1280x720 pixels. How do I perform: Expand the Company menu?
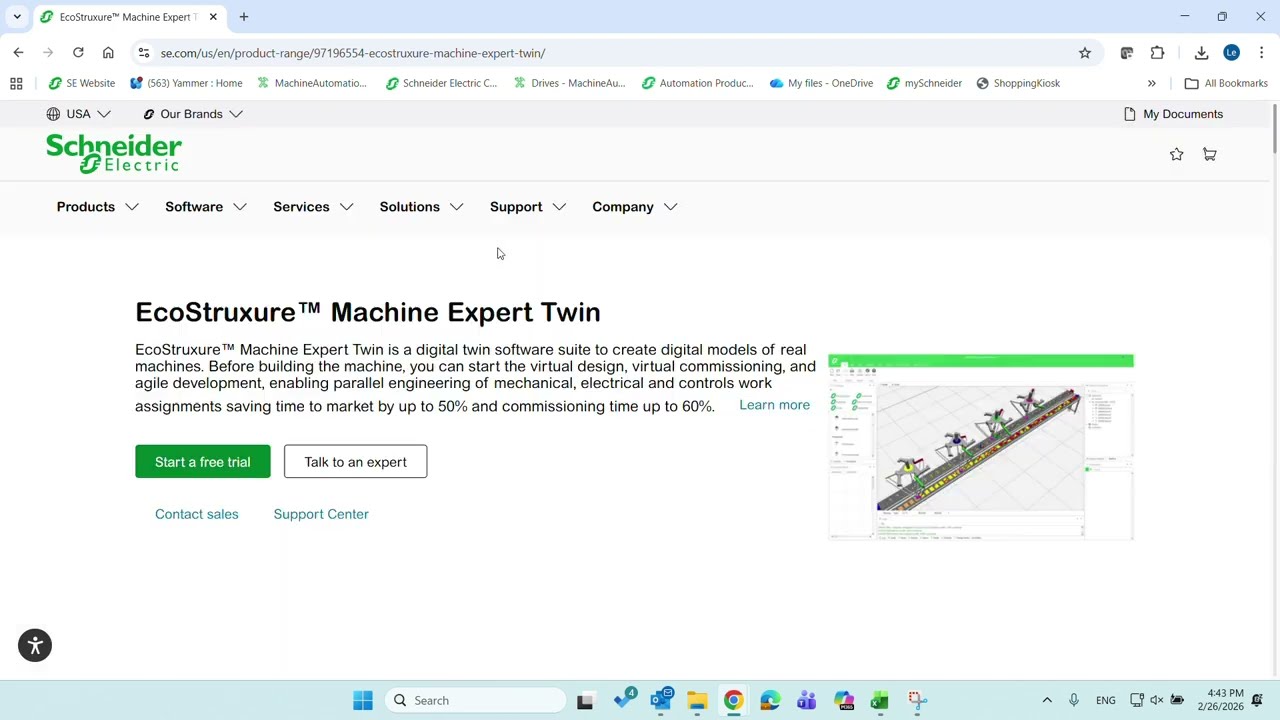[634, 207]
